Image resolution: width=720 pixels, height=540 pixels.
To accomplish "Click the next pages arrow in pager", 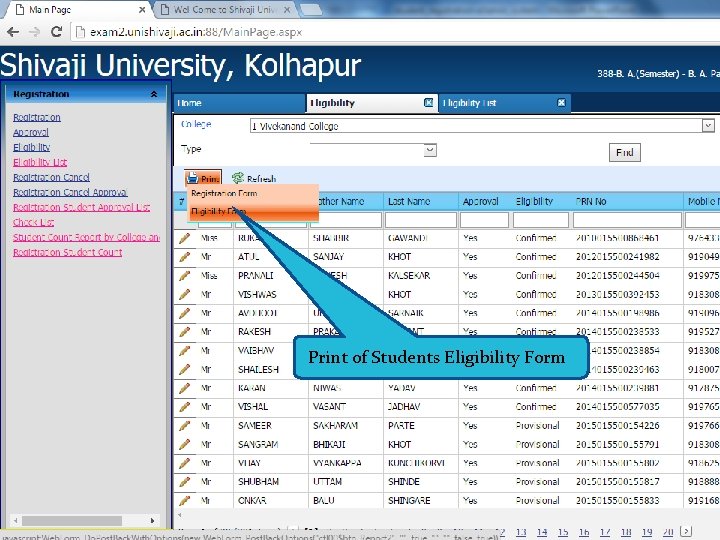I will click(x=686, y=531).
